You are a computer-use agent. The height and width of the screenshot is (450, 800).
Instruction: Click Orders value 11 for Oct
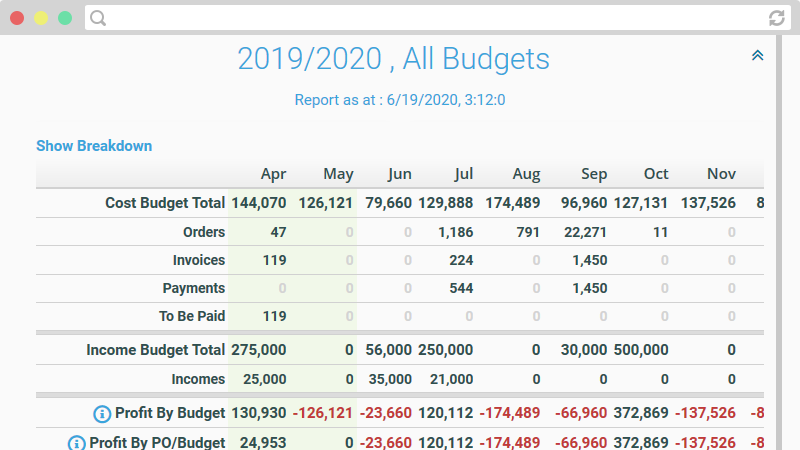pos(660,232)
